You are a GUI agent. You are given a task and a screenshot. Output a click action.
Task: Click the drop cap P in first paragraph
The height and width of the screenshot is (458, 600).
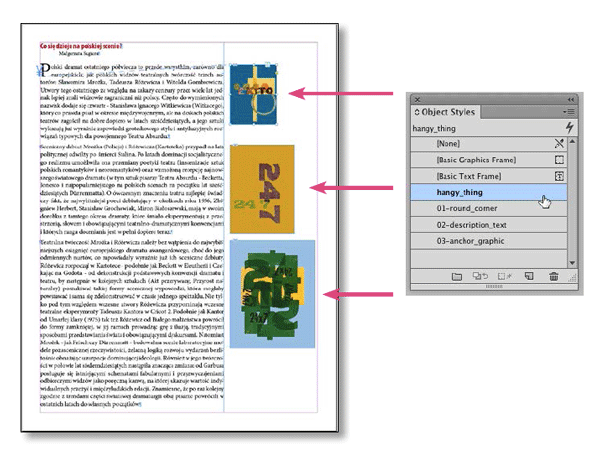click(x=45, y=70)
